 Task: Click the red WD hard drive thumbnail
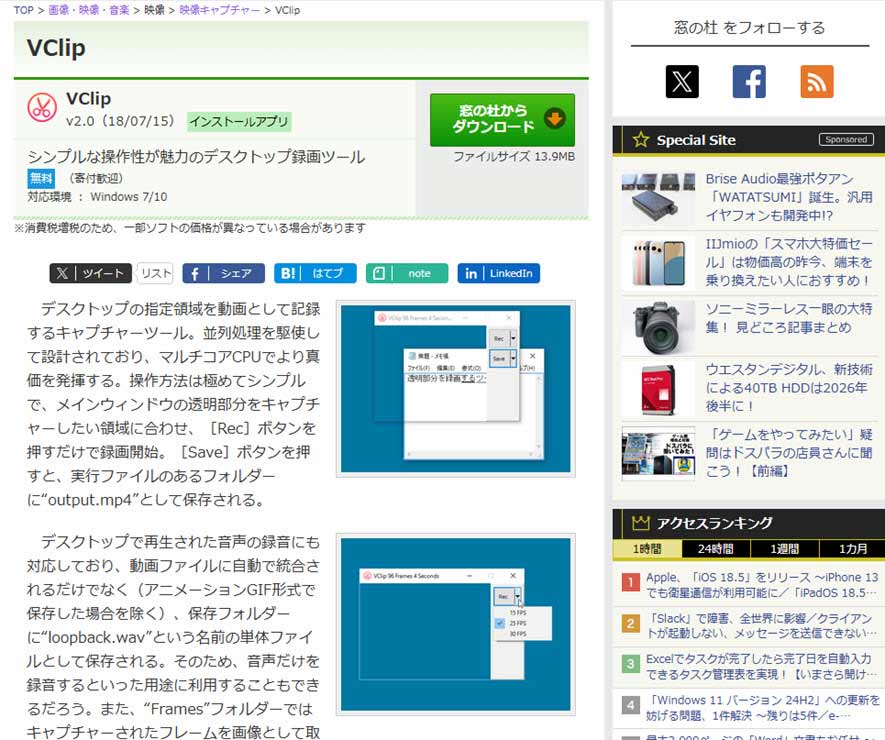[658, 391]
